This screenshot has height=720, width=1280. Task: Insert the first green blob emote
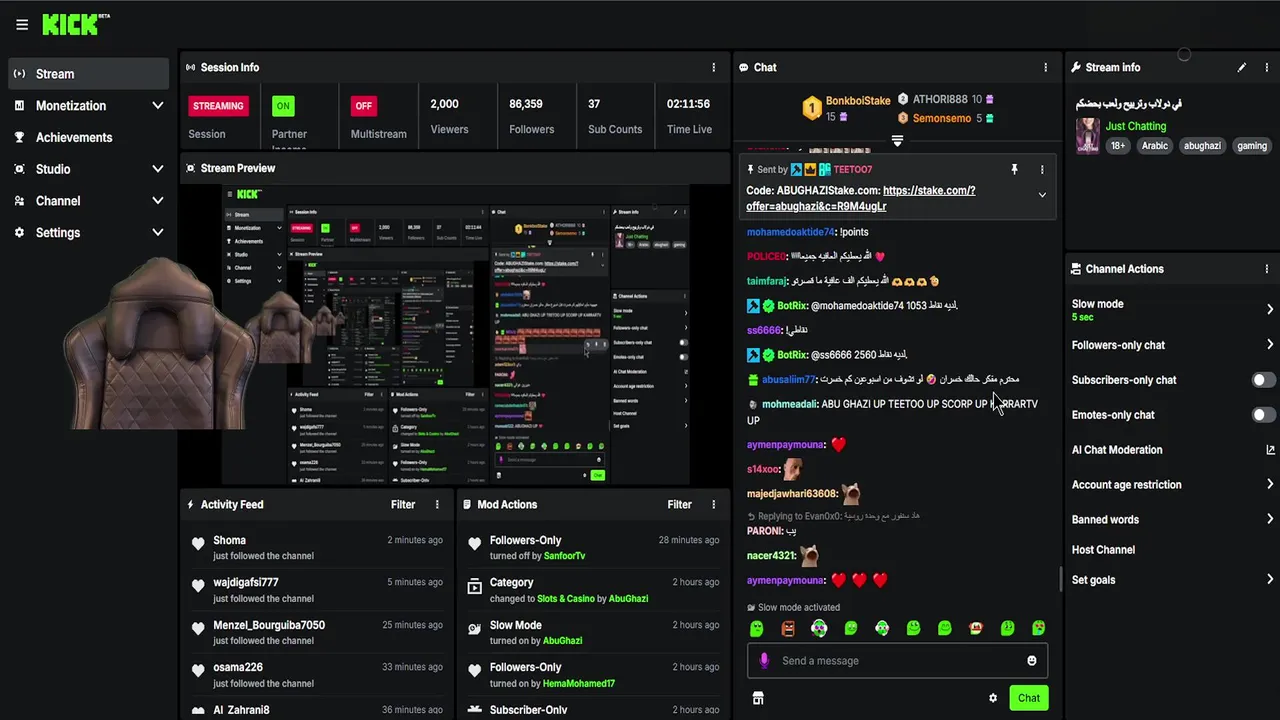(757, 628)
